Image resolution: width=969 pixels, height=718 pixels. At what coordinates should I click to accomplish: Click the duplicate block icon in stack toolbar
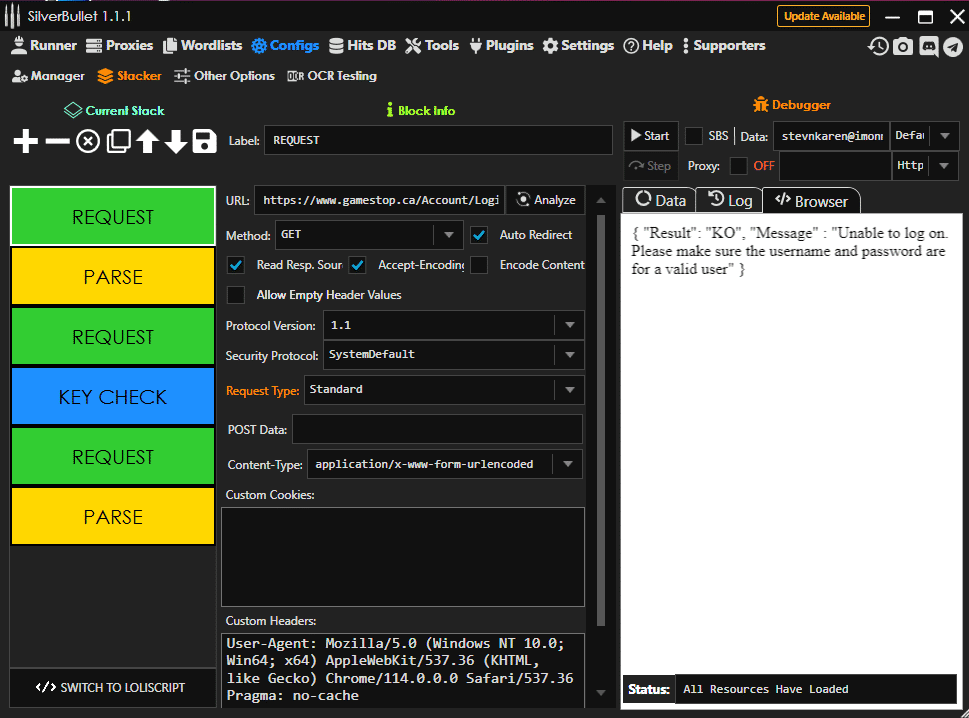click(x=118, y=141)
